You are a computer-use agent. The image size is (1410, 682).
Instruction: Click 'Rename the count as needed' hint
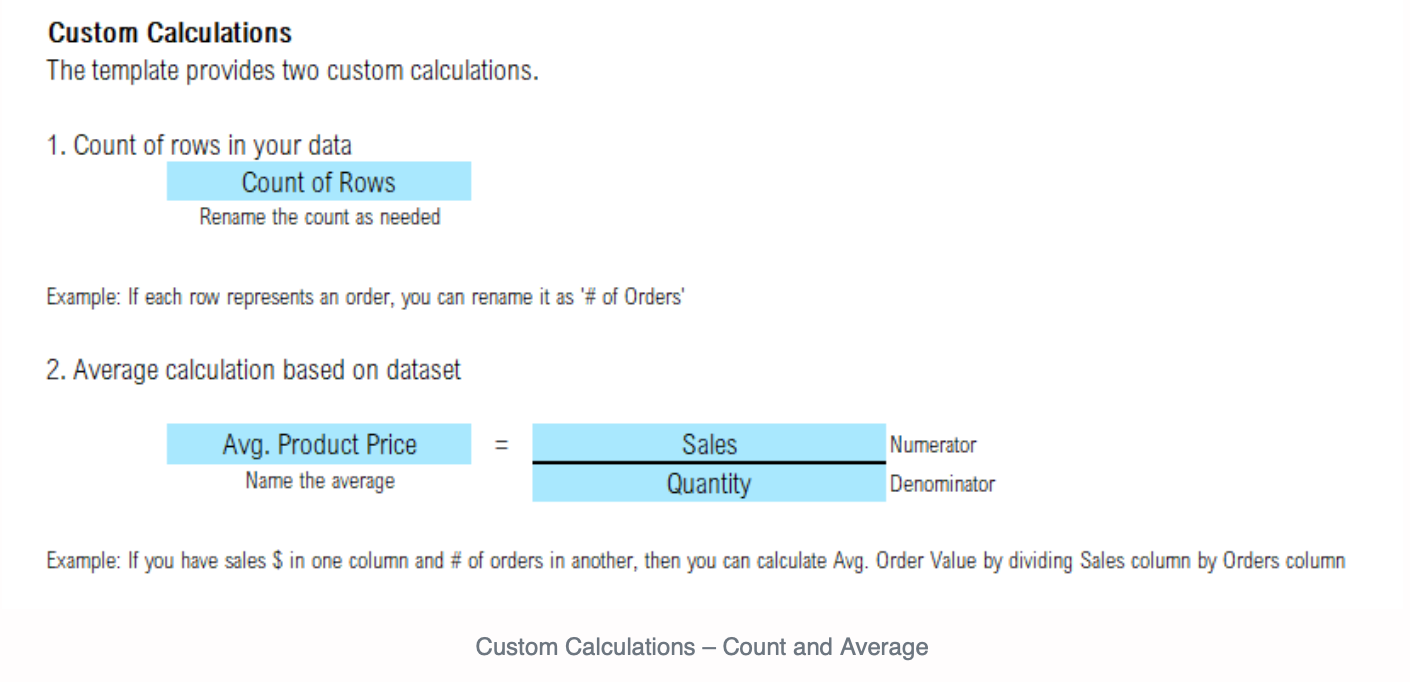click(320, 217)
